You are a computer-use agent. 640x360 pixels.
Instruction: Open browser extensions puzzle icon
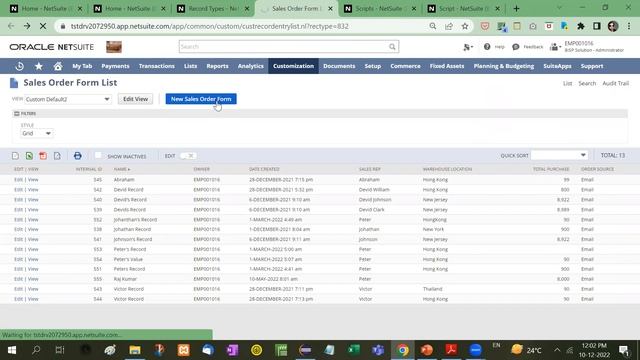point(580,26)
